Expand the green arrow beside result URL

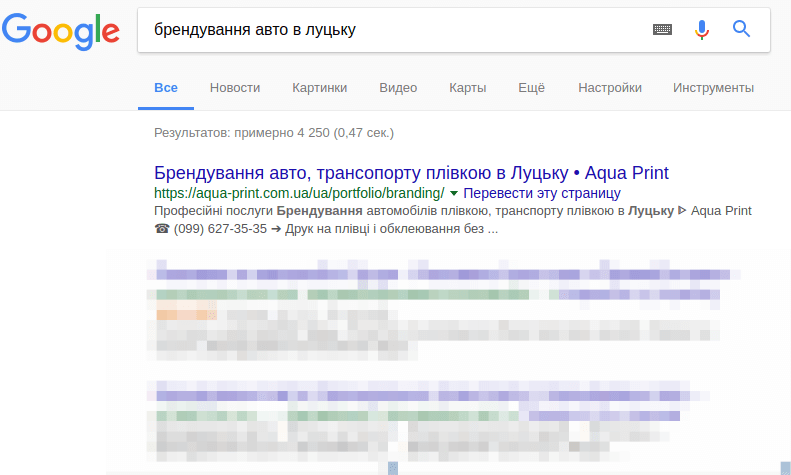point(454,194)
